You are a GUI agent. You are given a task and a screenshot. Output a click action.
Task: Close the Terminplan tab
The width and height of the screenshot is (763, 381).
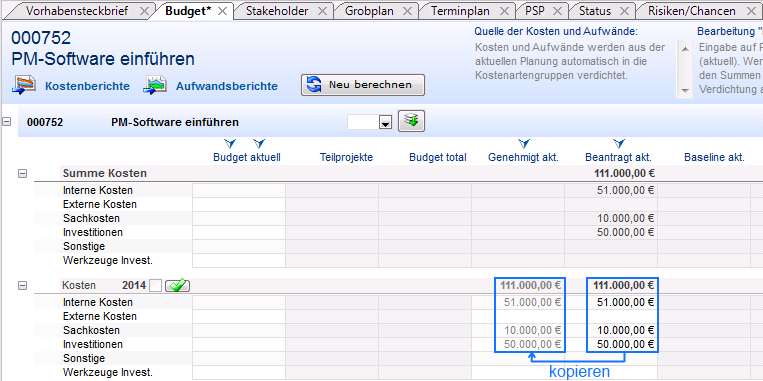(505, 11)
